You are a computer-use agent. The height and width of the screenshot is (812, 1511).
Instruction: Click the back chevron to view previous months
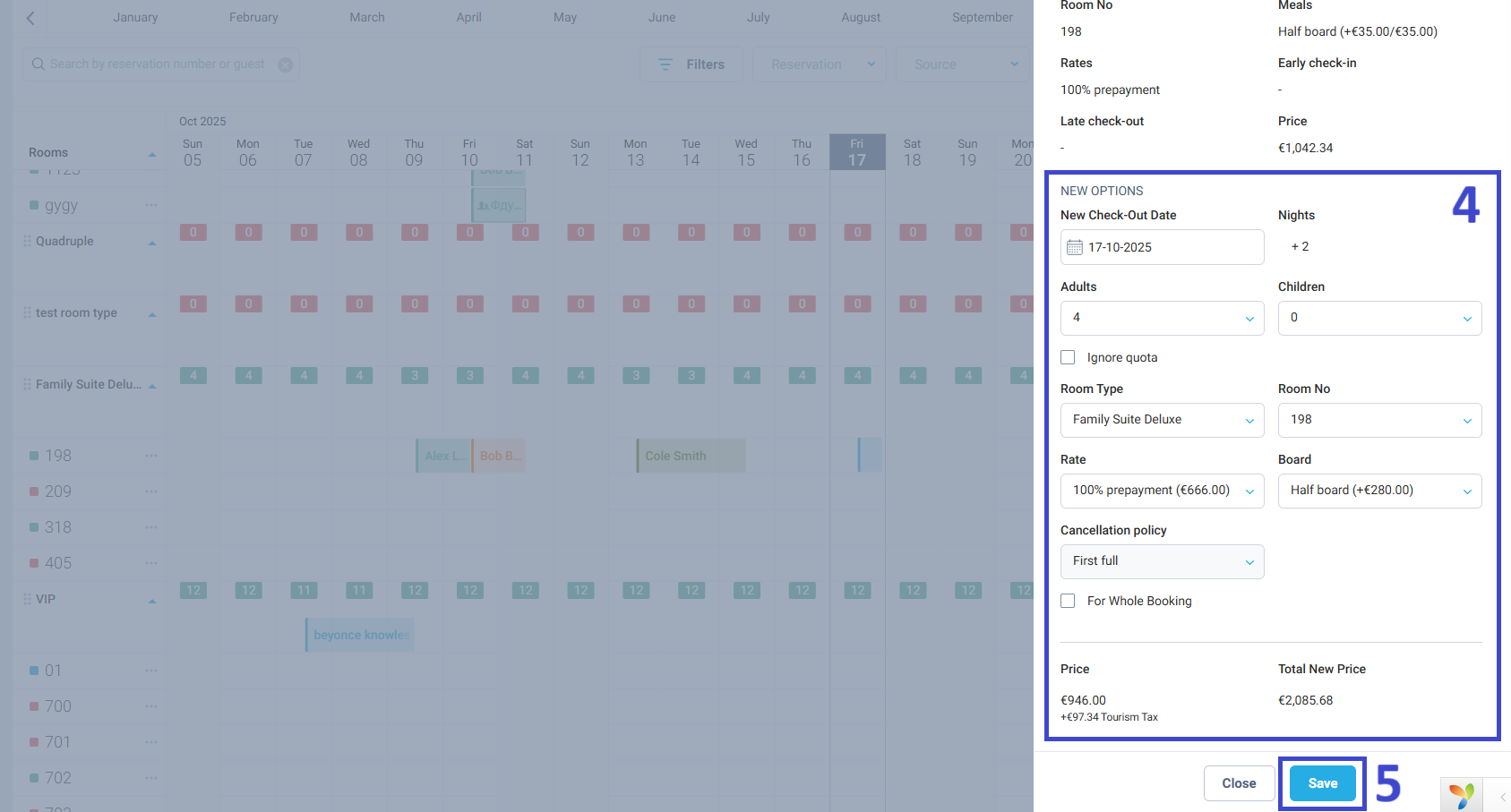(30, 17)
